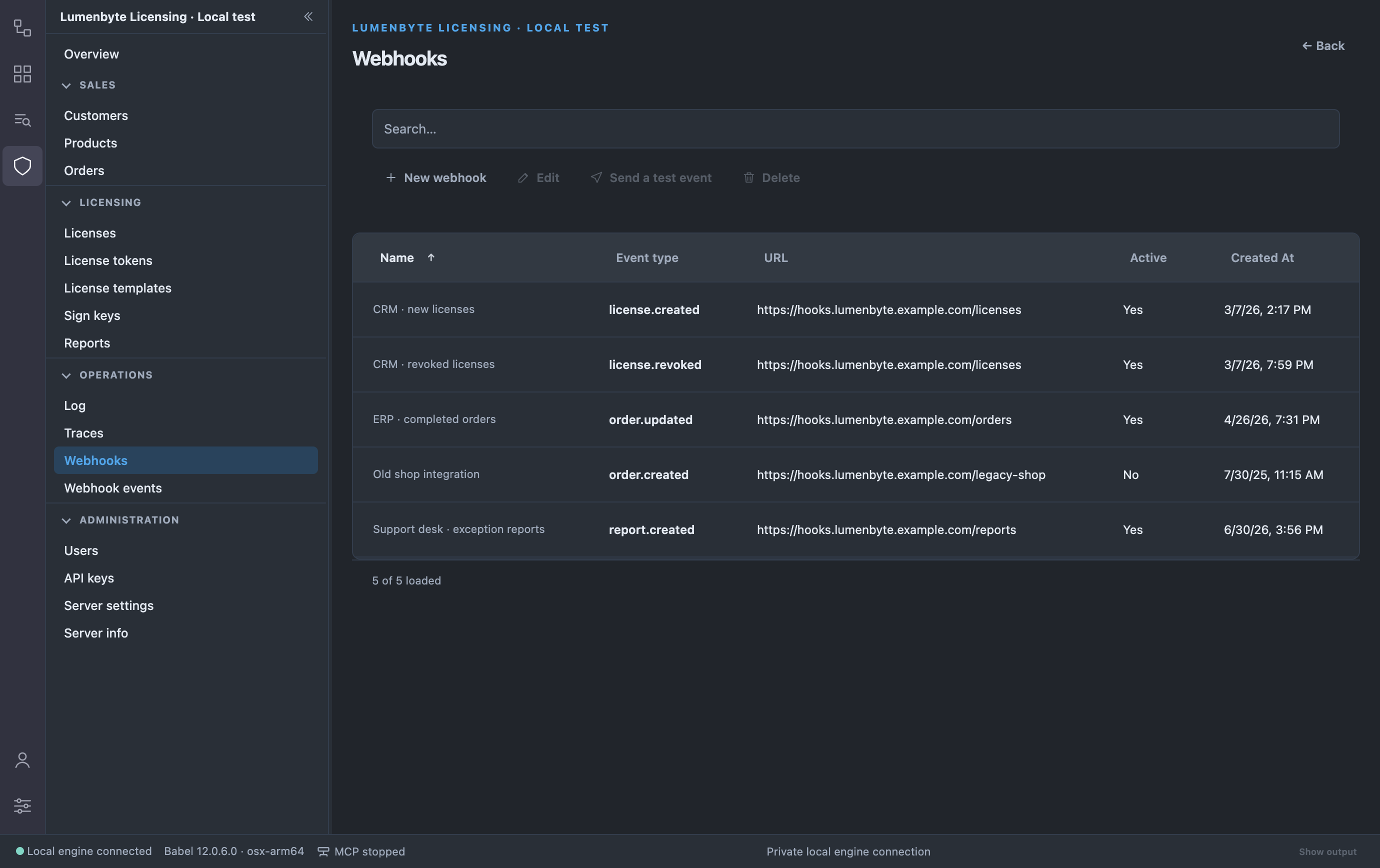Click Send a test event button

(651, 177)
